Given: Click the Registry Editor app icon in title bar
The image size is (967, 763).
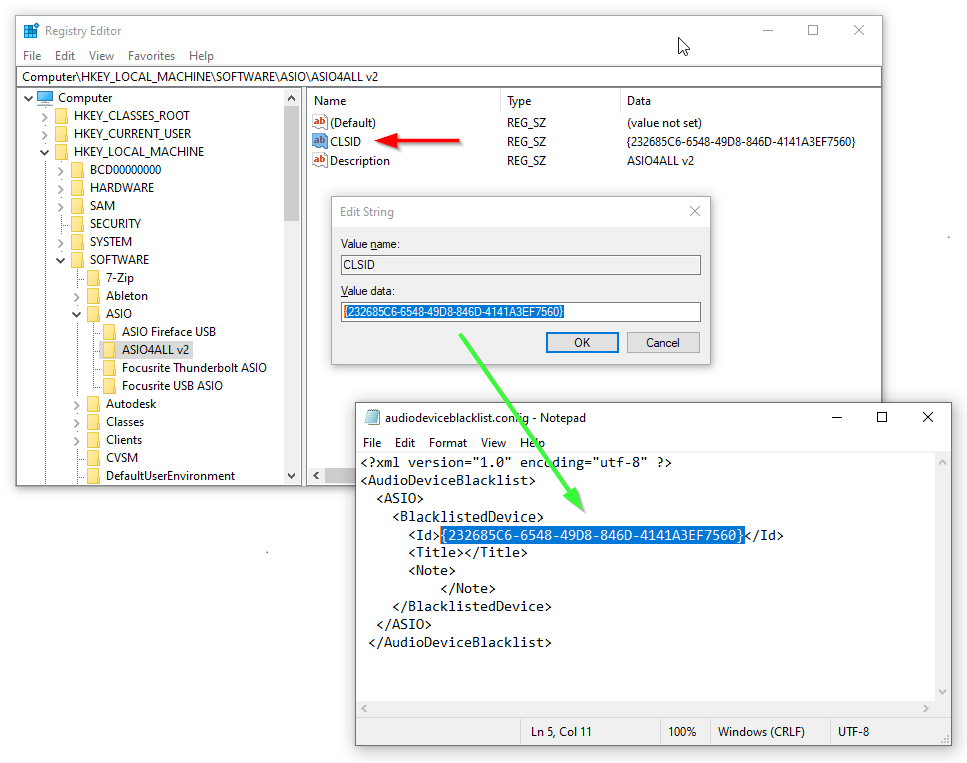Looking at the screenshot, I should (x=31, y=31).
